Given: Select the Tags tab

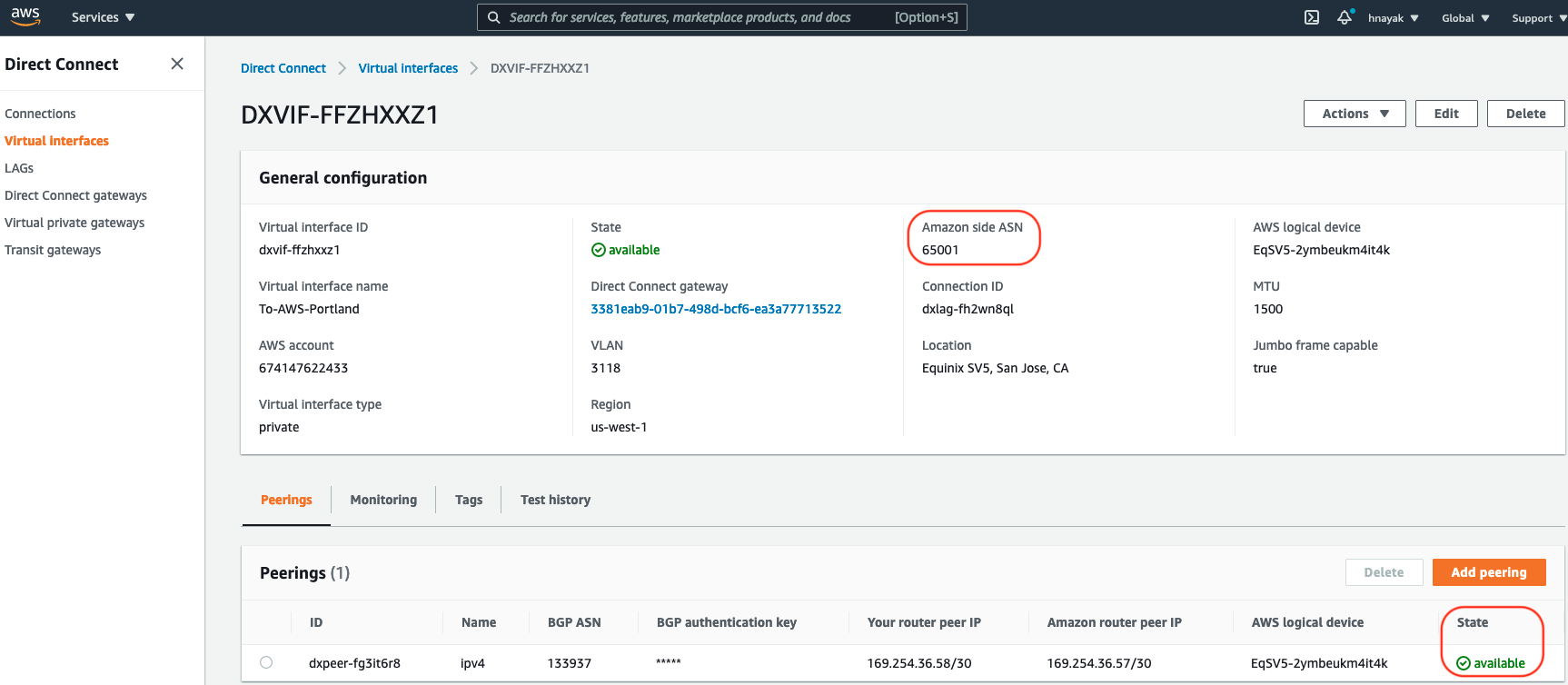Looking at the screenshot, I should pos(469,500).
